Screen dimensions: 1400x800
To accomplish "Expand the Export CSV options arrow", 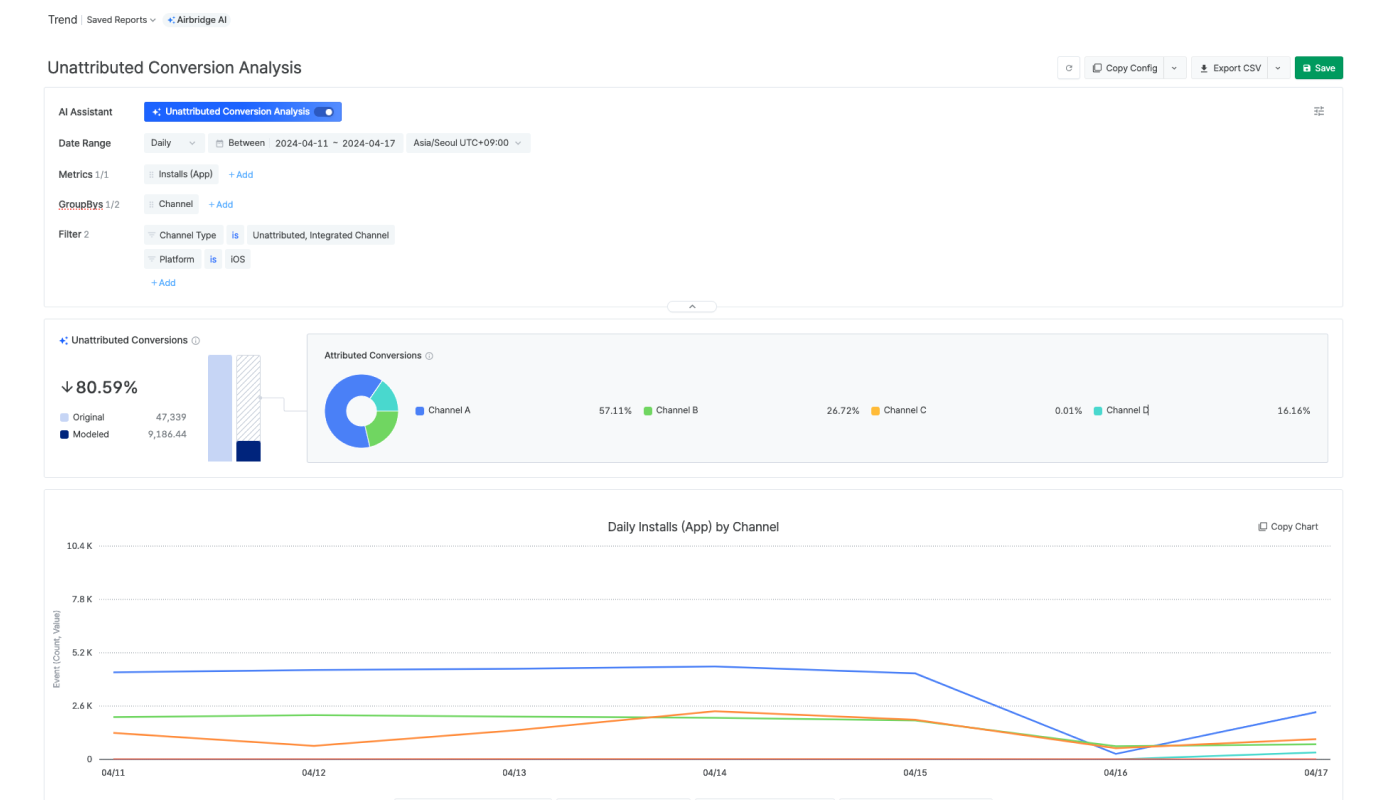I will point(1277,68).
